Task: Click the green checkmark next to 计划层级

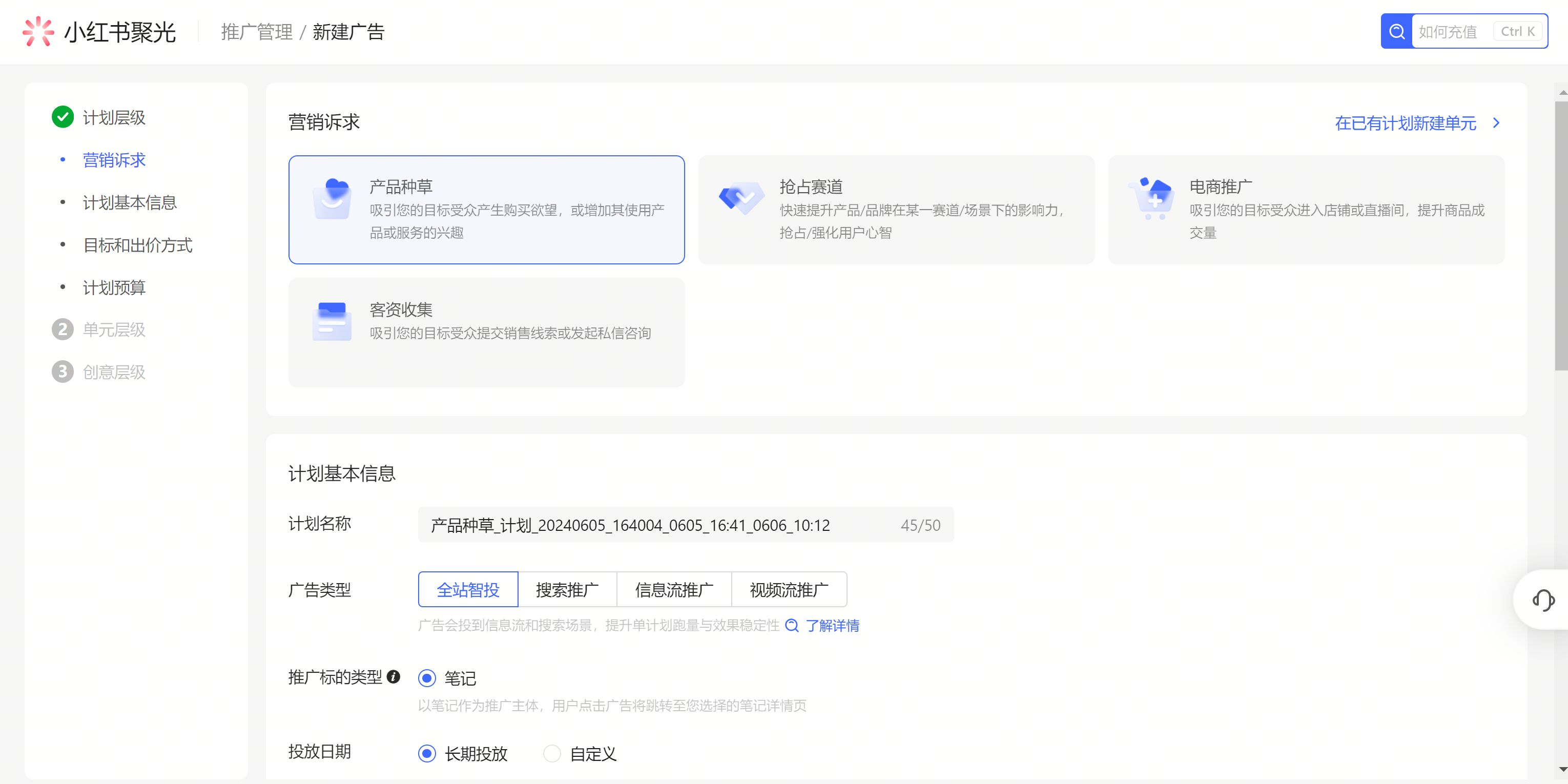Action: click(63, 117)
